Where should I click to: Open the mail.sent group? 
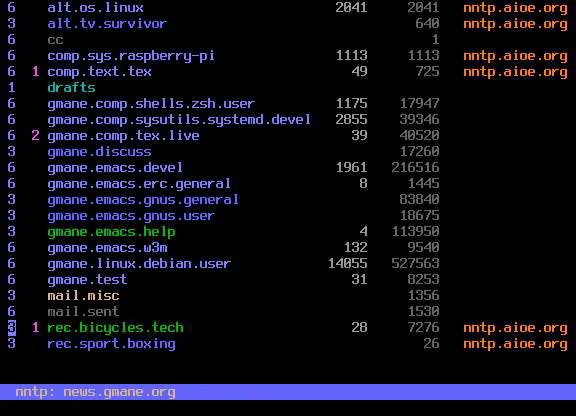coord(83,312)
